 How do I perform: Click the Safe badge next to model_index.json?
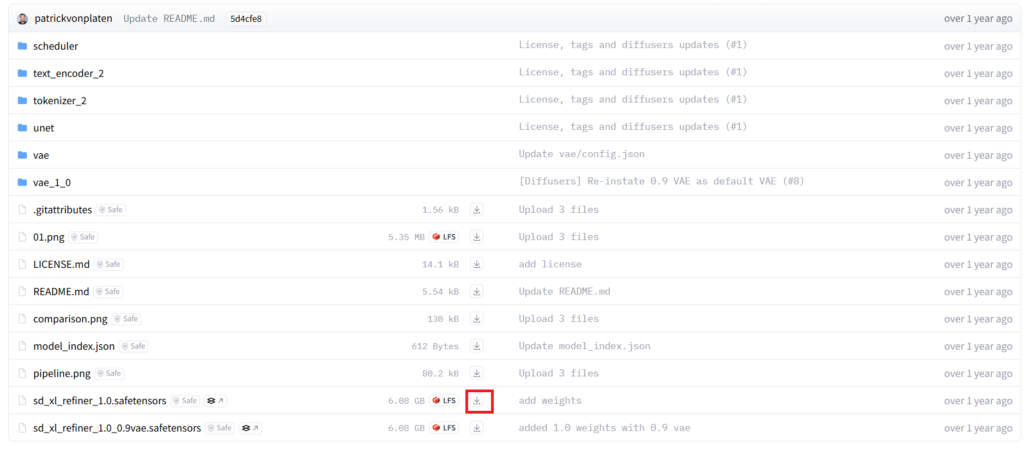coord(133,346)
